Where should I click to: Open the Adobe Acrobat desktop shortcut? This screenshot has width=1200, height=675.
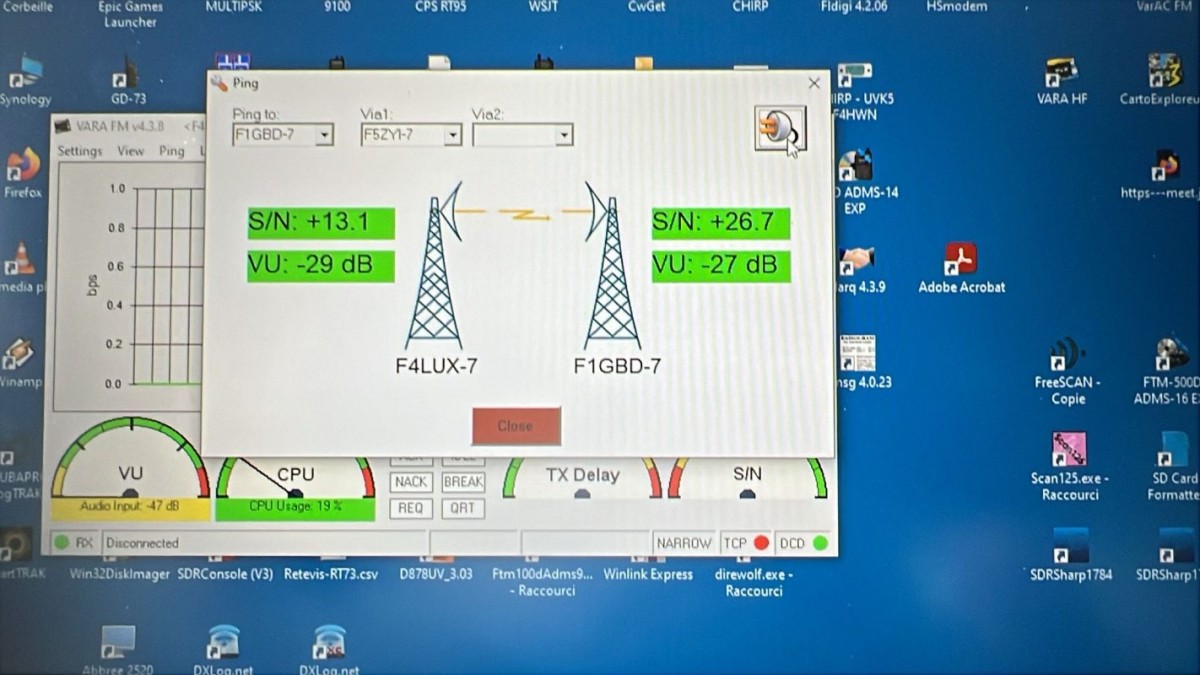point(961,268)
